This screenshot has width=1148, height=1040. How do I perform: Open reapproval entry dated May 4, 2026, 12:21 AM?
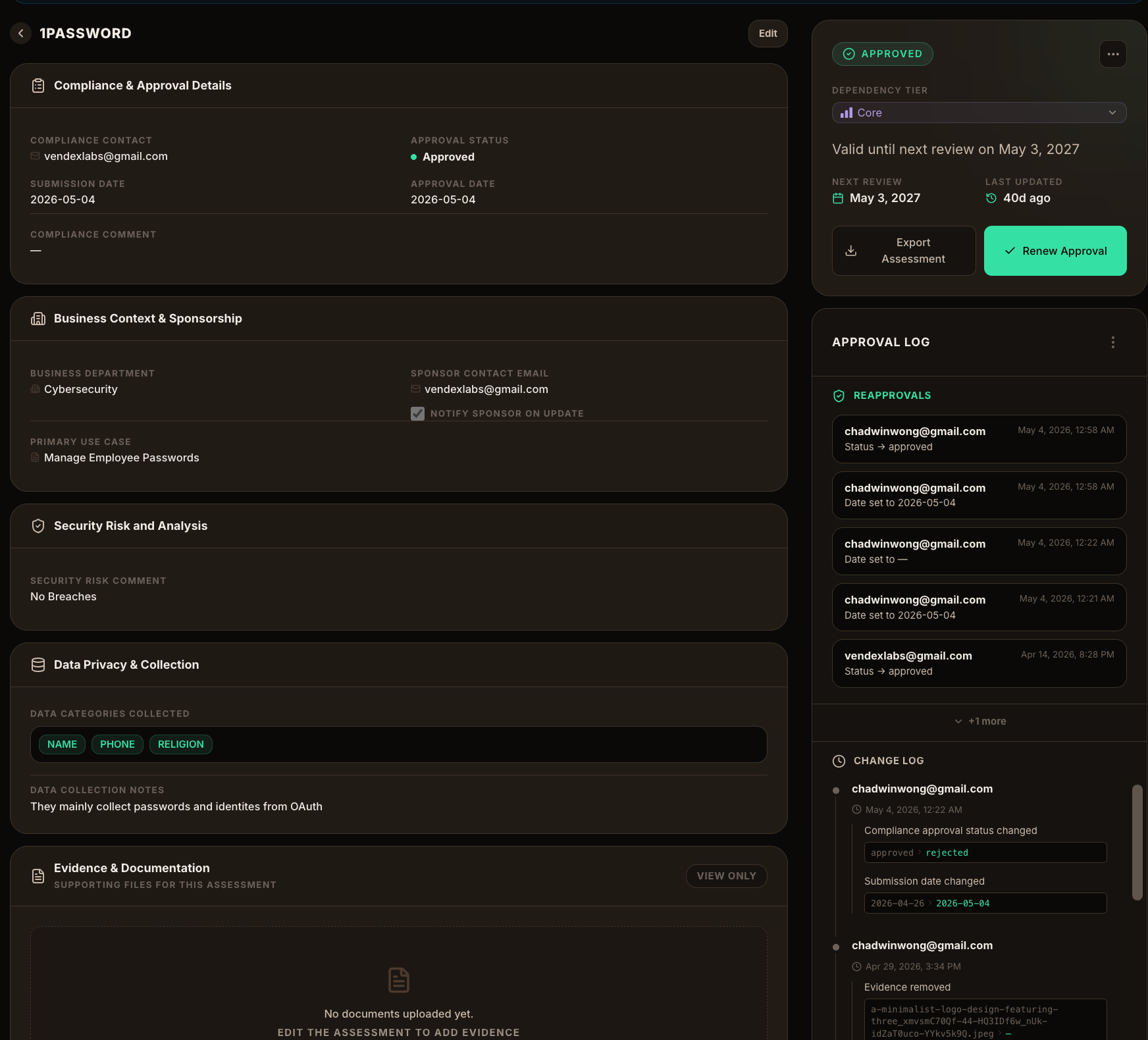pyautogui.click(x=979, y=607)
